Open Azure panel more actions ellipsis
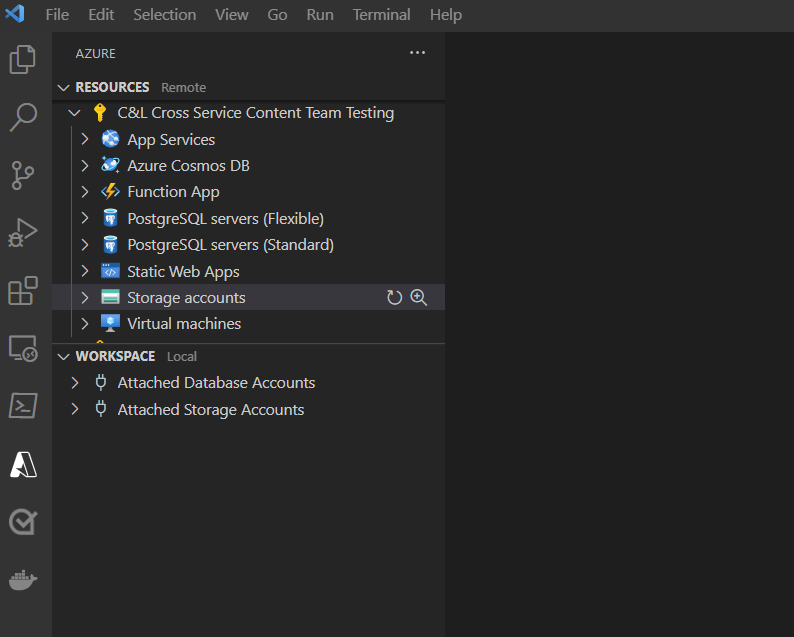The width and height of the screenshot is (794, 637). click(417, 53)
